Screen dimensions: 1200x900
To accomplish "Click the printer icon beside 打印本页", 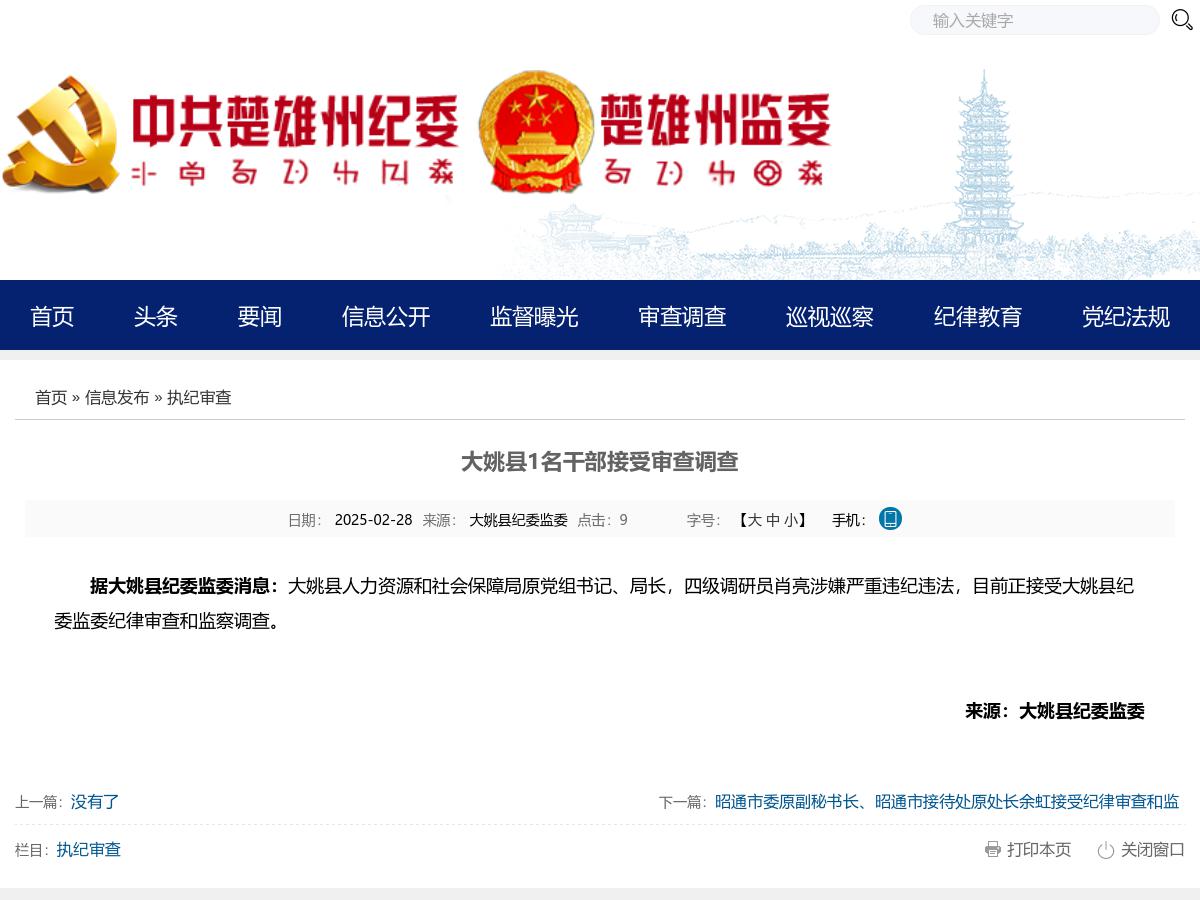I will pos(993,849).
